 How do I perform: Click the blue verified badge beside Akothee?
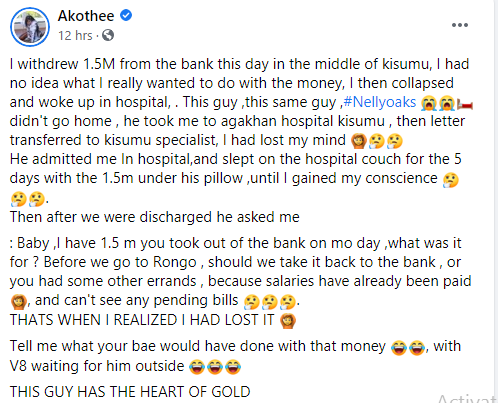coord(126,15)
